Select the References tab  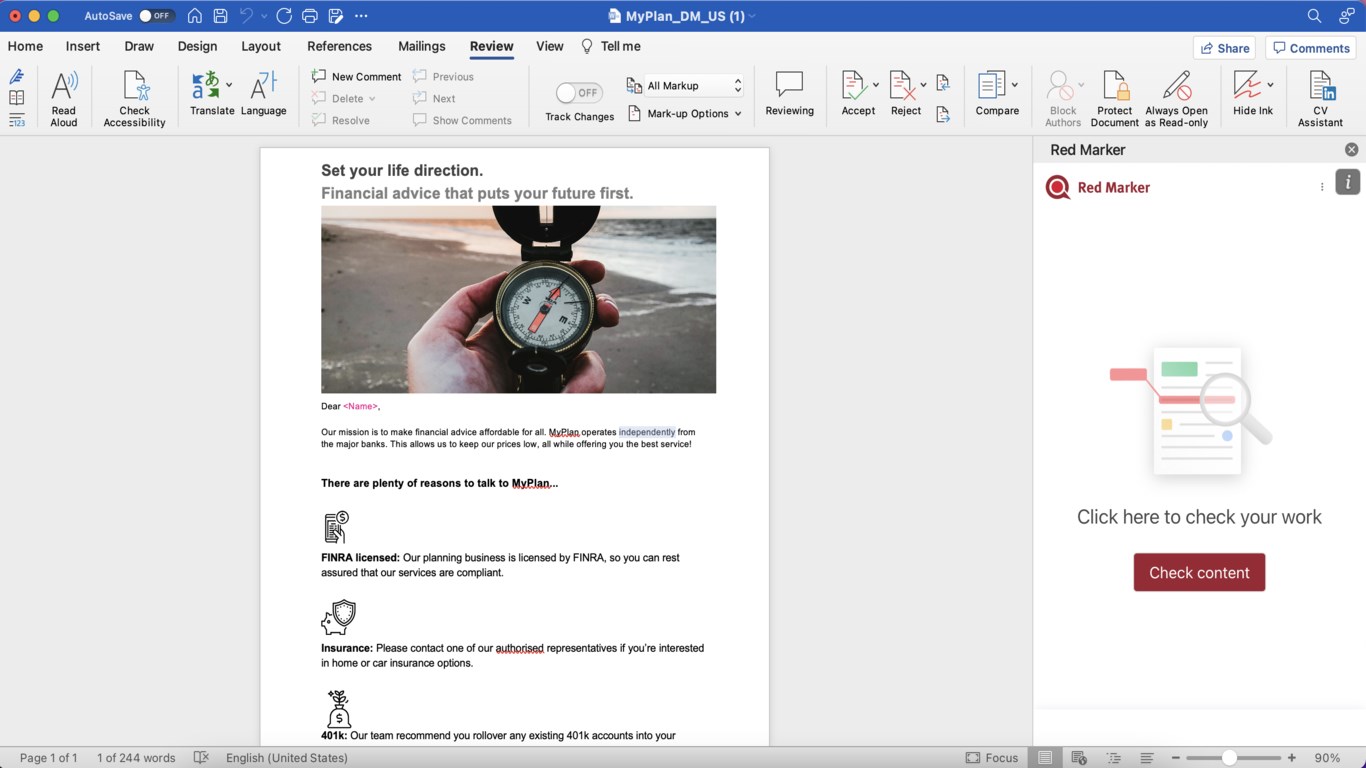tap(339, 46)
